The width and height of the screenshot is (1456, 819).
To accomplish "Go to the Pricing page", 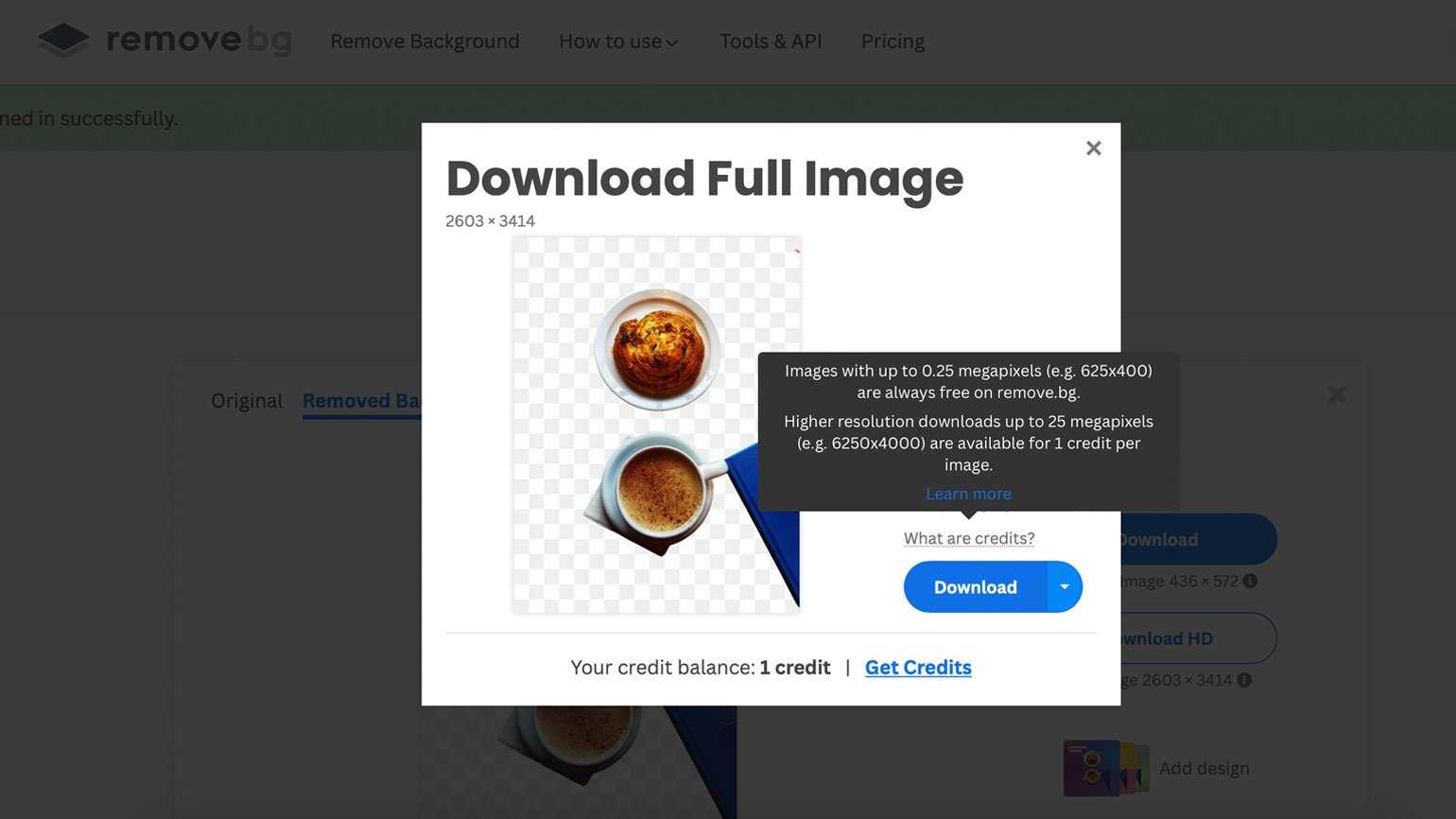I will click(893, 42).
